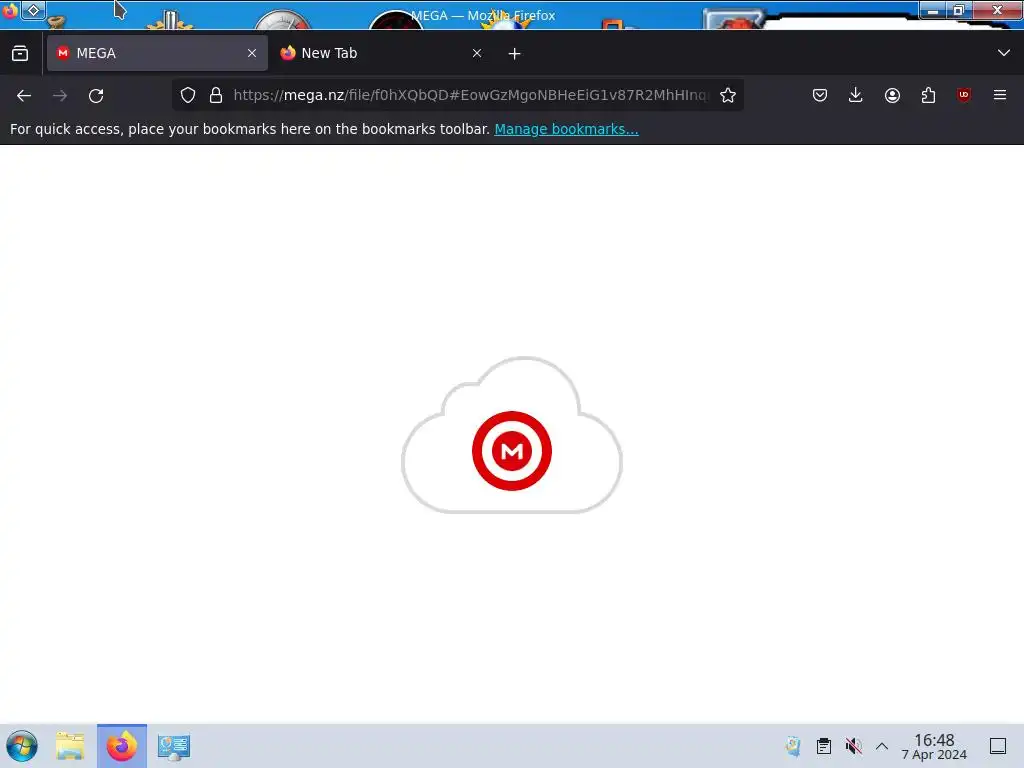The image size is (1024, 768).
Task: Unmute the volume tray icon
Action: coord(853,746)
